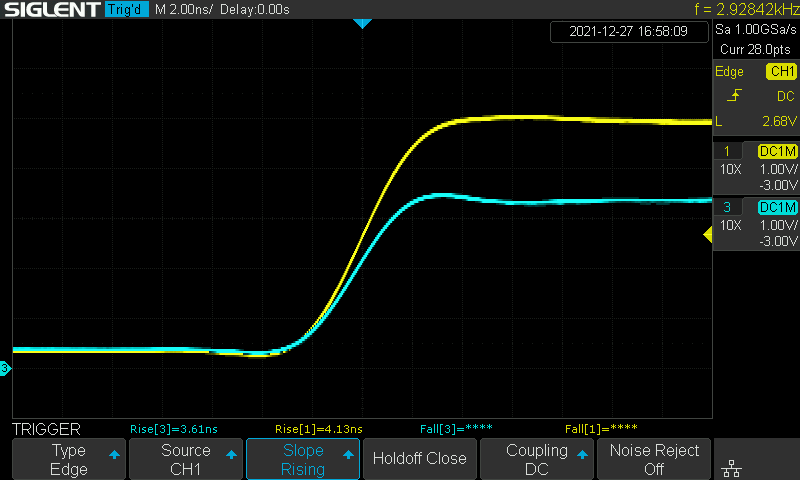800x480 pixels.
Task: Click the Holdoff Close button
Action: (x=419, y=459)
